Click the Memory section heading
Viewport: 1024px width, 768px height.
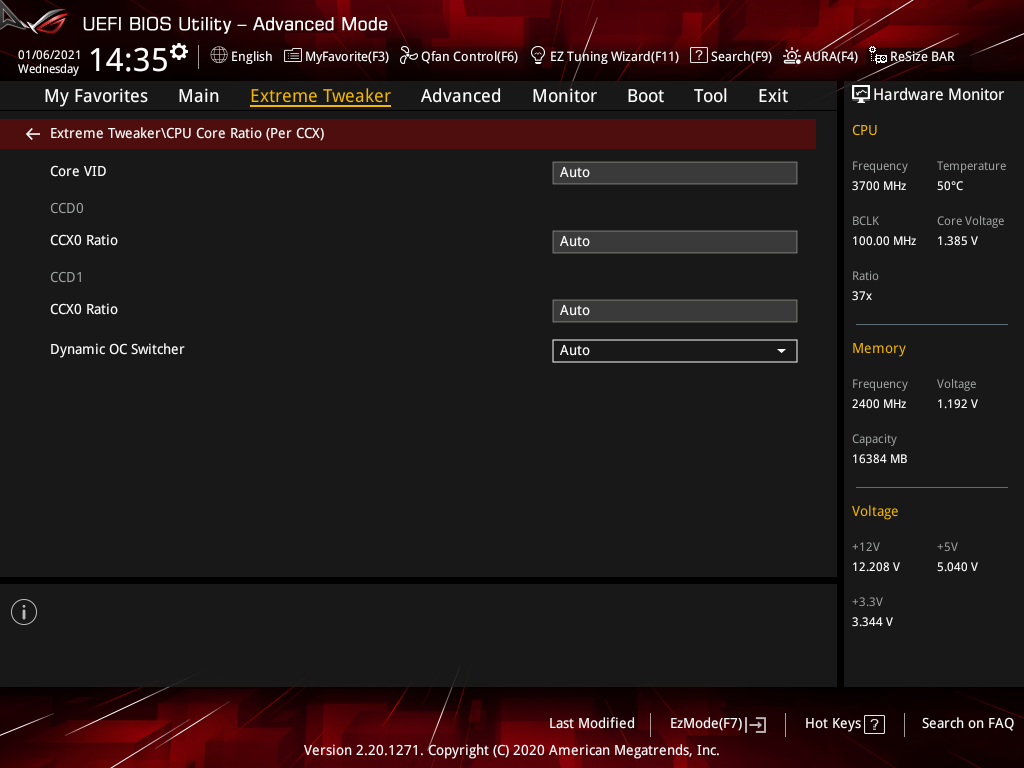pos(878,349)
